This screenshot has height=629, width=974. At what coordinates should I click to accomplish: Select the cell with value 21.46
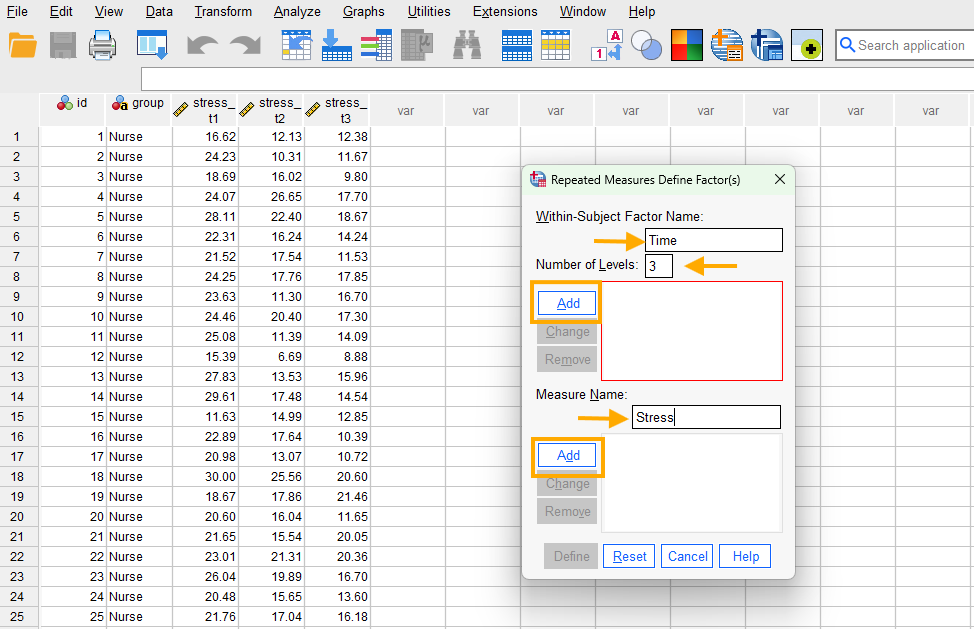337,497
